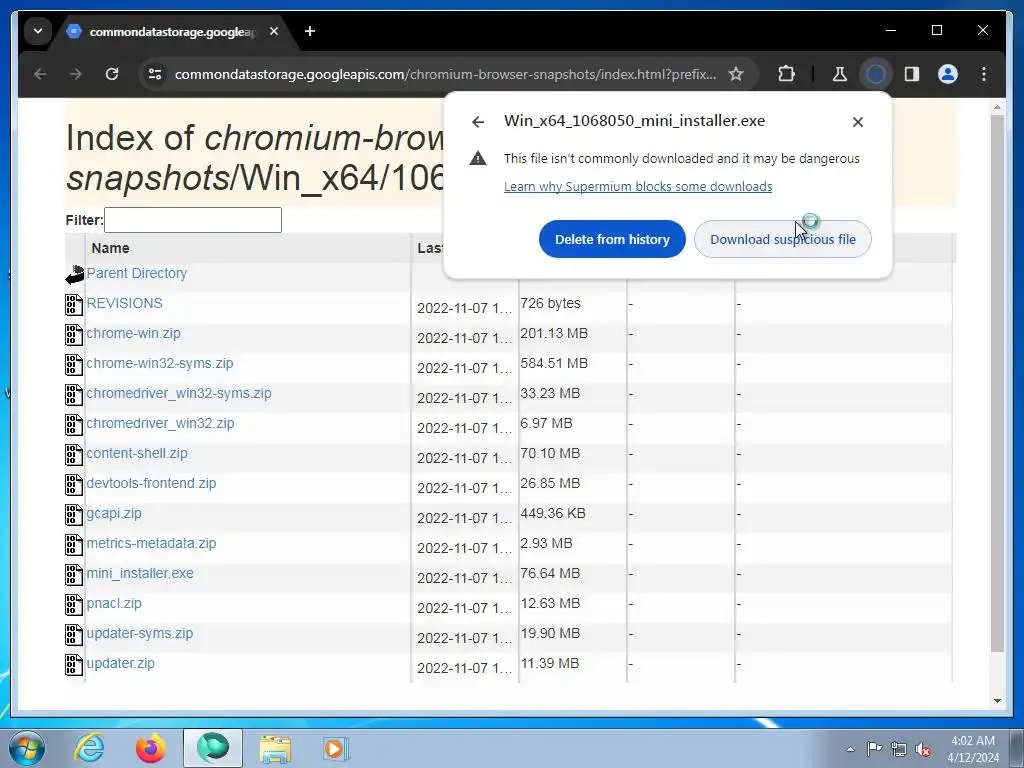Open a new tab with plus button

tap(310, 31)
